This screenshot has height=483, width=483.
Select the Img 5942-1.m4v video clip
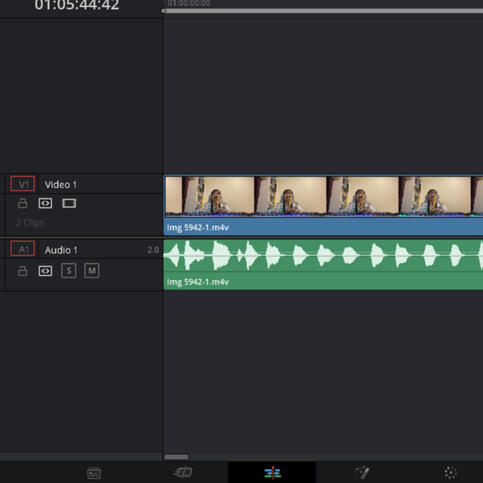pyautogui.click(x=323, y=206)
